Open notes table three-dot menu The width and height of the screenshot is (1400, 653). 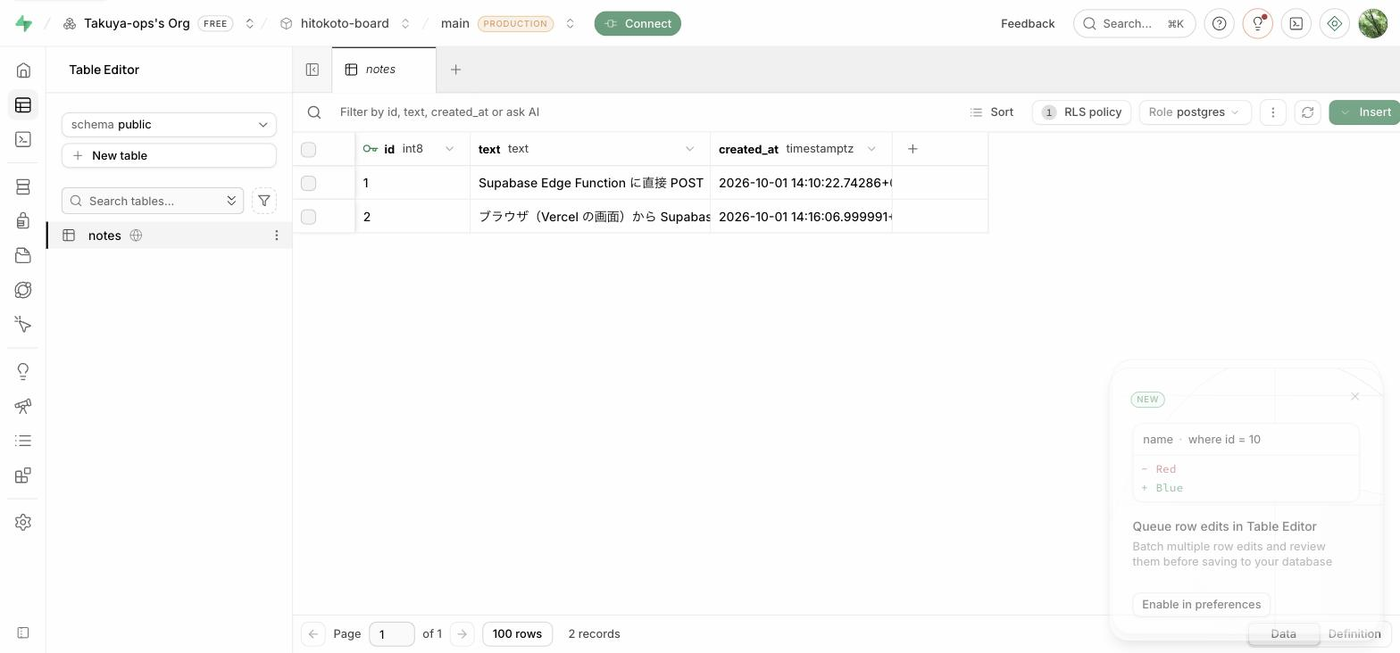point(277,235)
